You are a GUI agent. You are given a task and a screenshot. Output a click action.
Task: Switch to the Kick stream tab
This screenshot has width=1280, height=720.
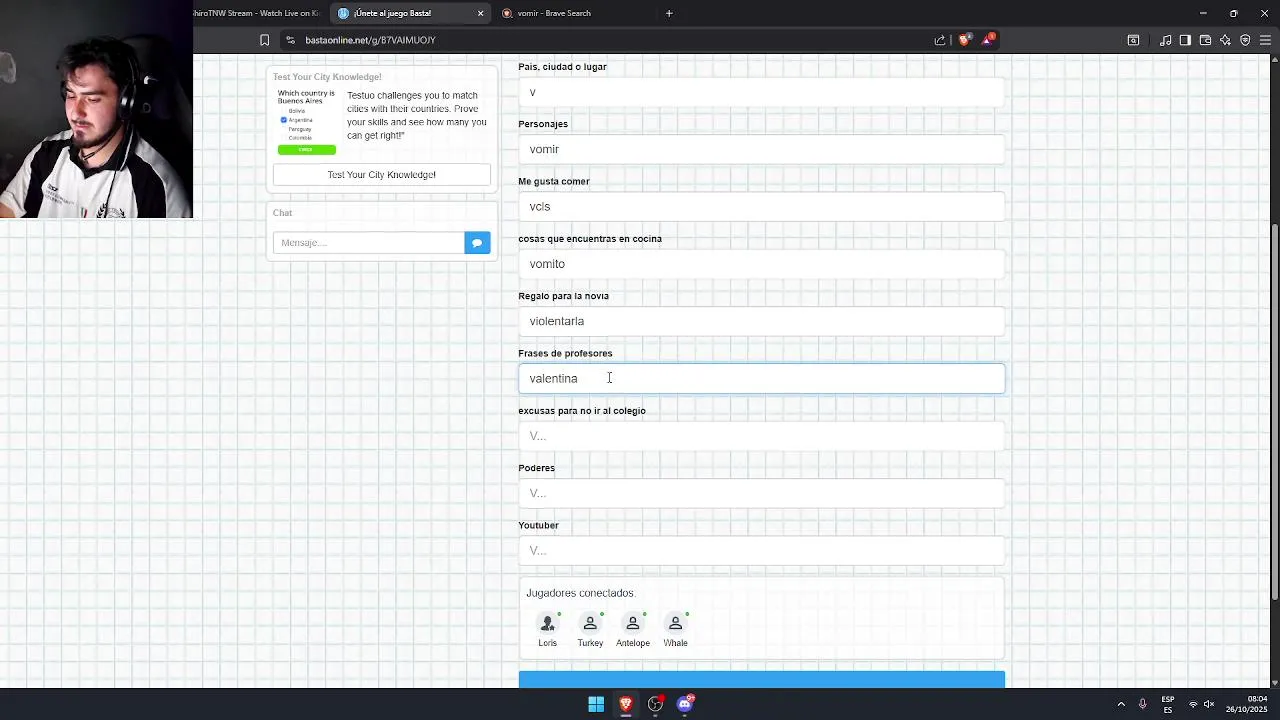tap(257, 13)
